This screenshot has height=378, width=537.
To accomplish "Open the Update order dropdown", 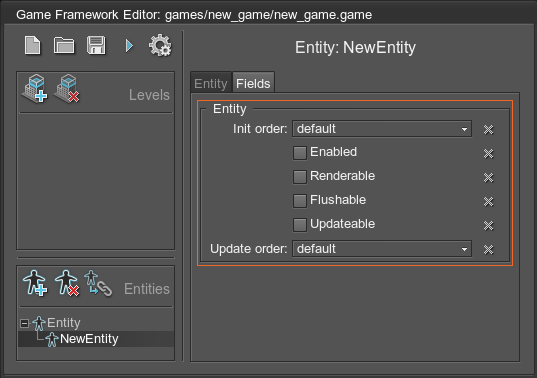I will click(382, 249).
